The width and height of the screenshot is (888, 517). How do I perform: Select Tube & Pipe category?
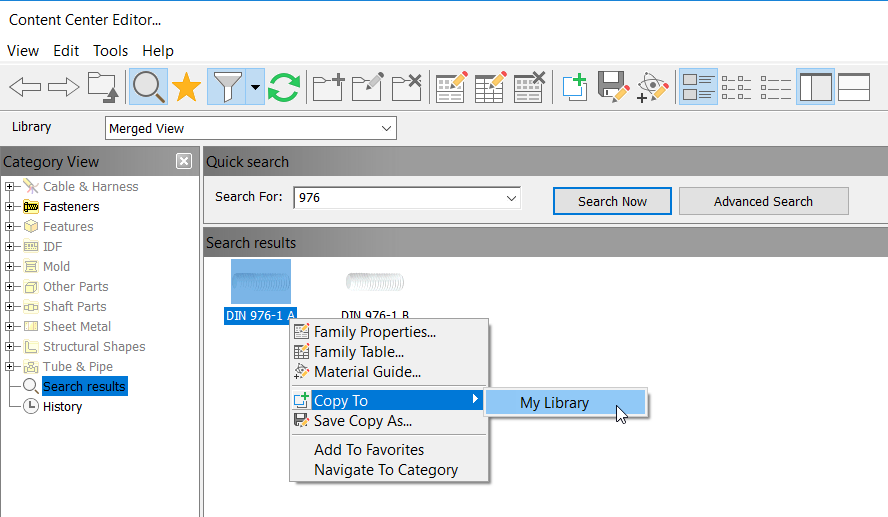[x=78, y=366]
